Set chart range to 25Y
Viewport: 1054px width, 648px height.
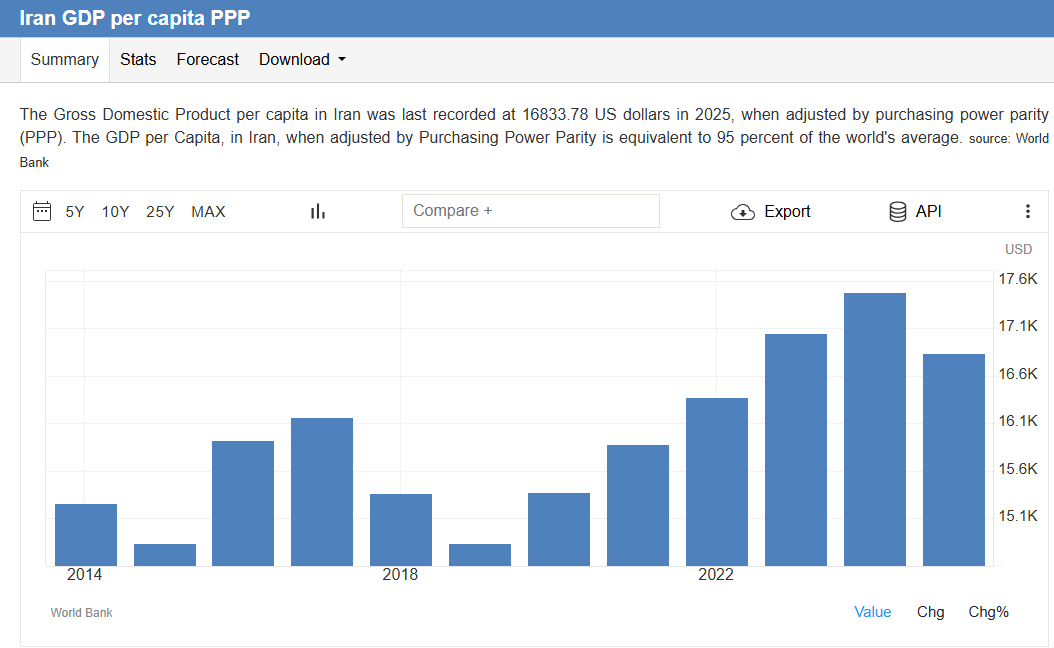point(160,212)
